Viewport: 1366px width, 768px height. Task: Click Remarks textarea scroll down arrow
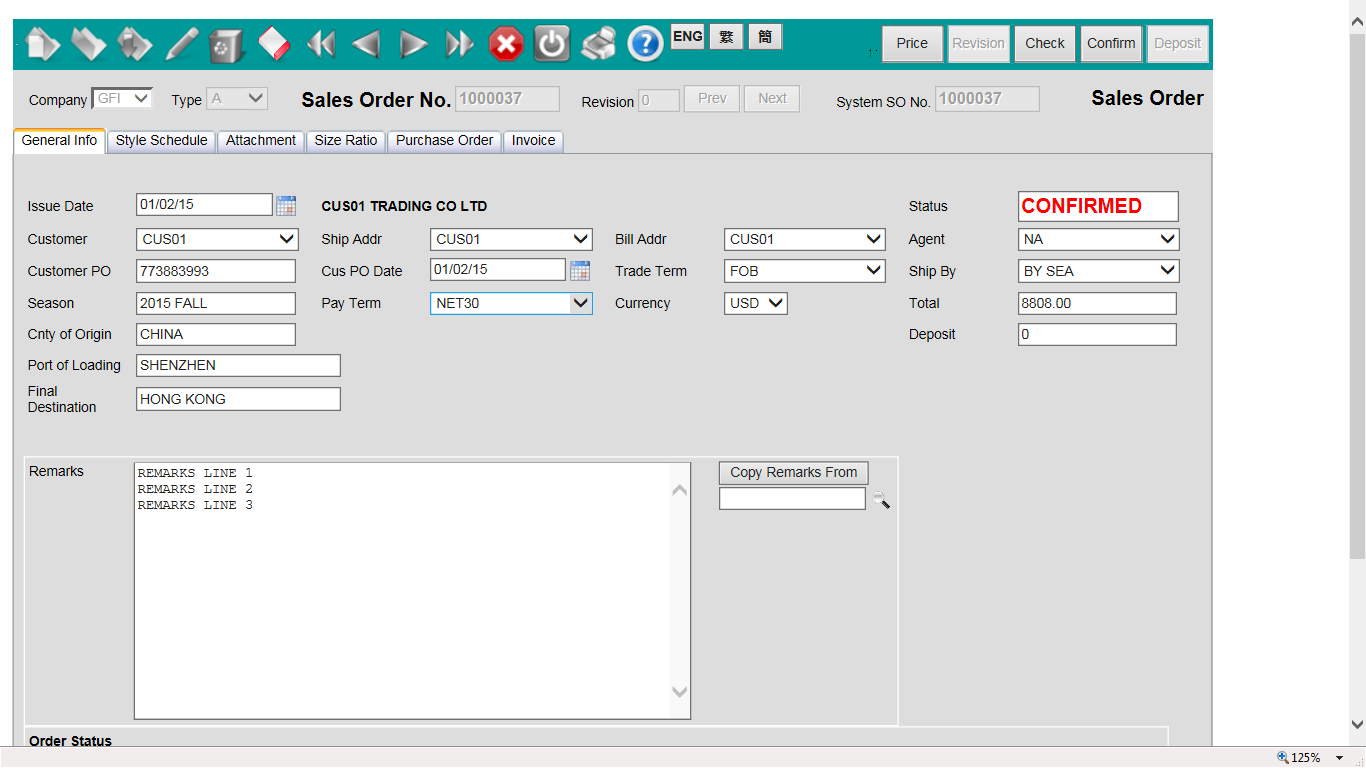pos(680,692)
